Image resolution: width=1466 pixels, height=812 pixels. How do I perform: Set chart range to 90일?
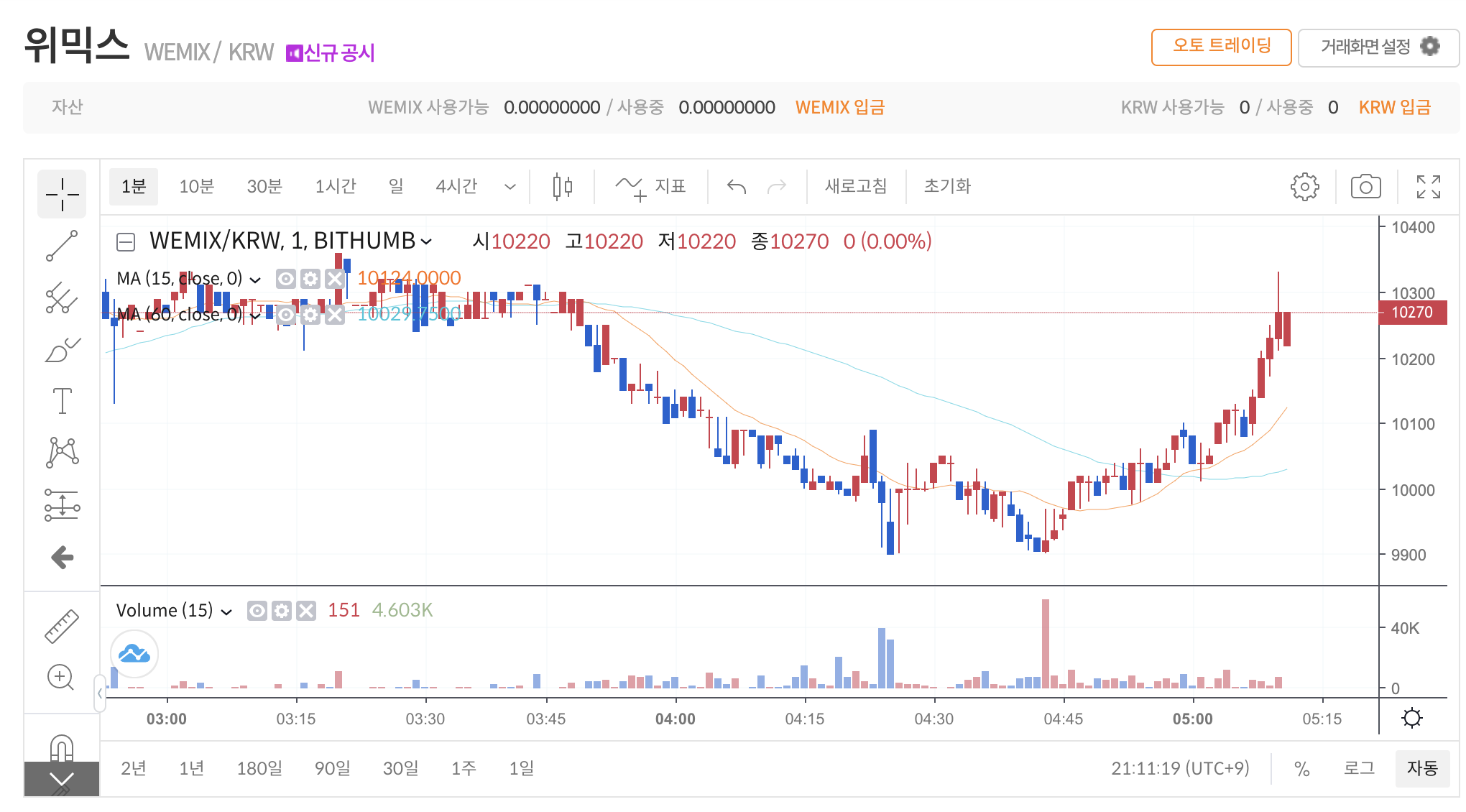coord(333,769)
